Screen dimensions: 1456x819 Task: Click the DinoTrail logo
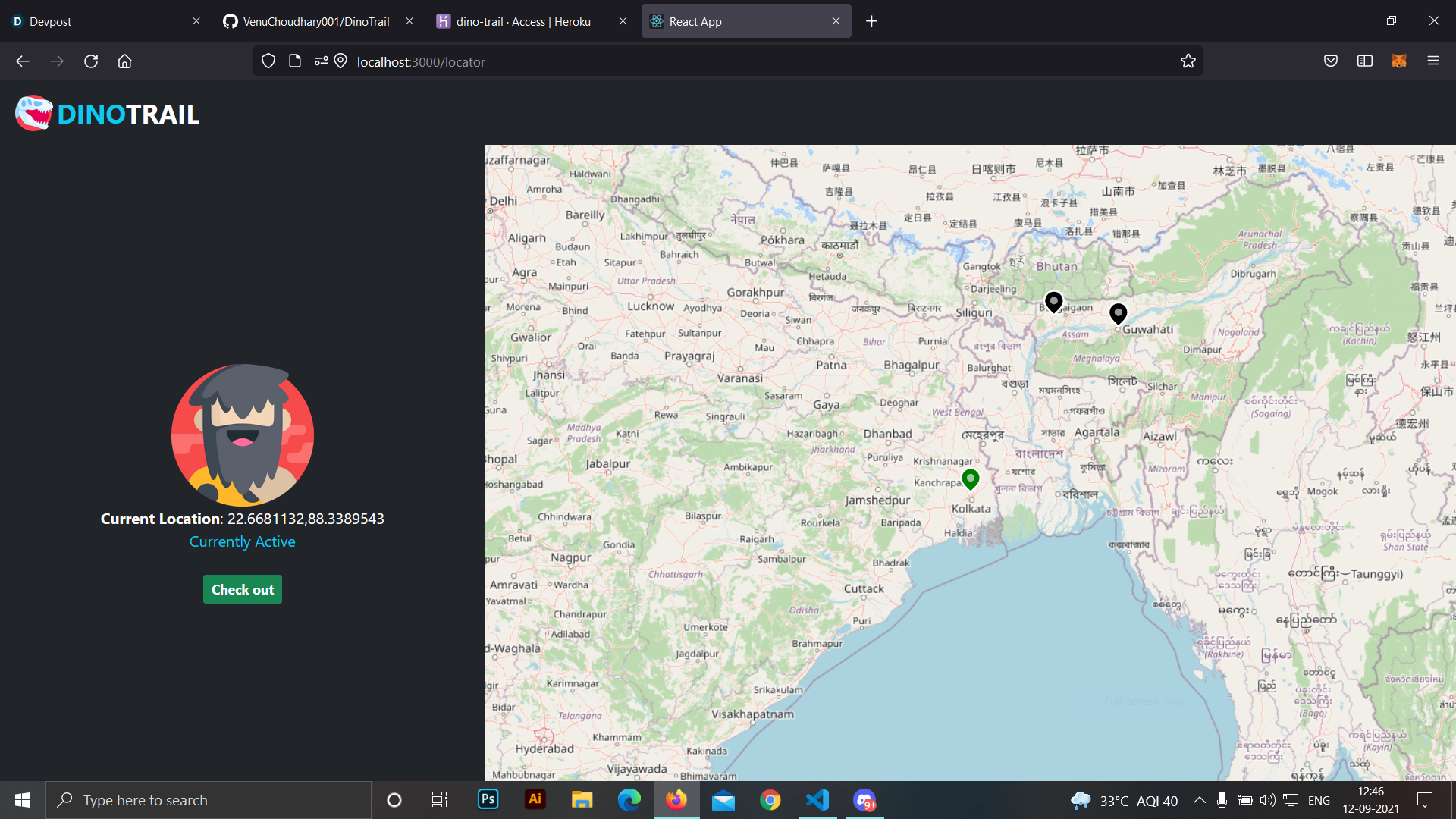click(x=108, y=114)
